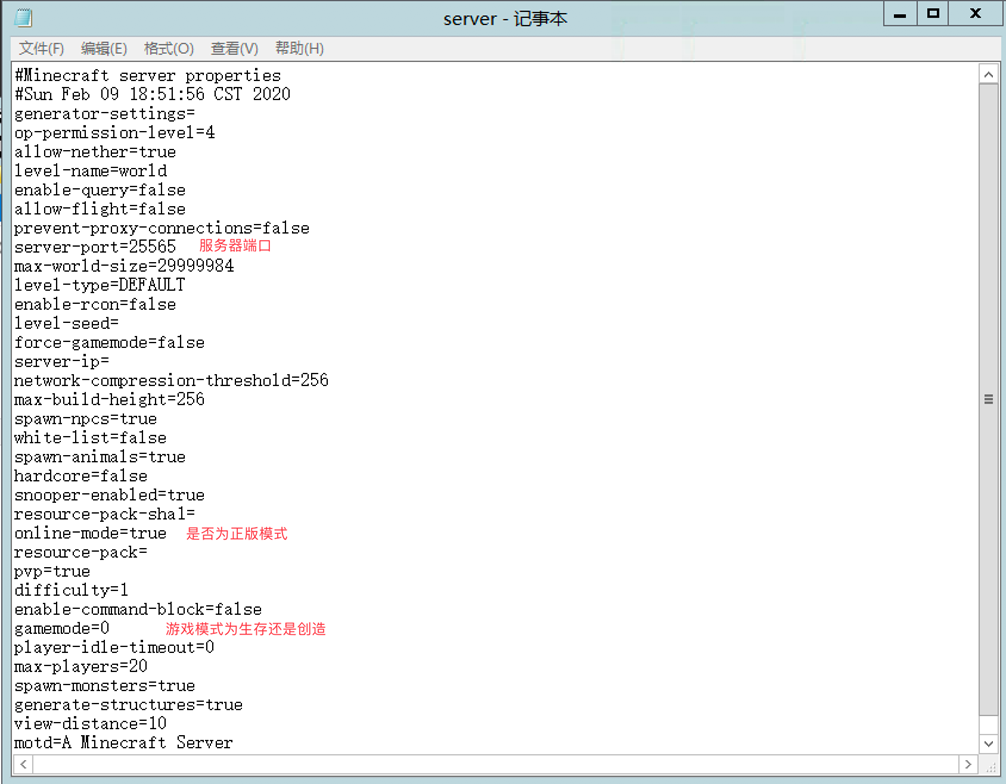This screenshot has width=1006, height=784.
Task: Click the line allow-nether=true
Action: click(95, 152)
